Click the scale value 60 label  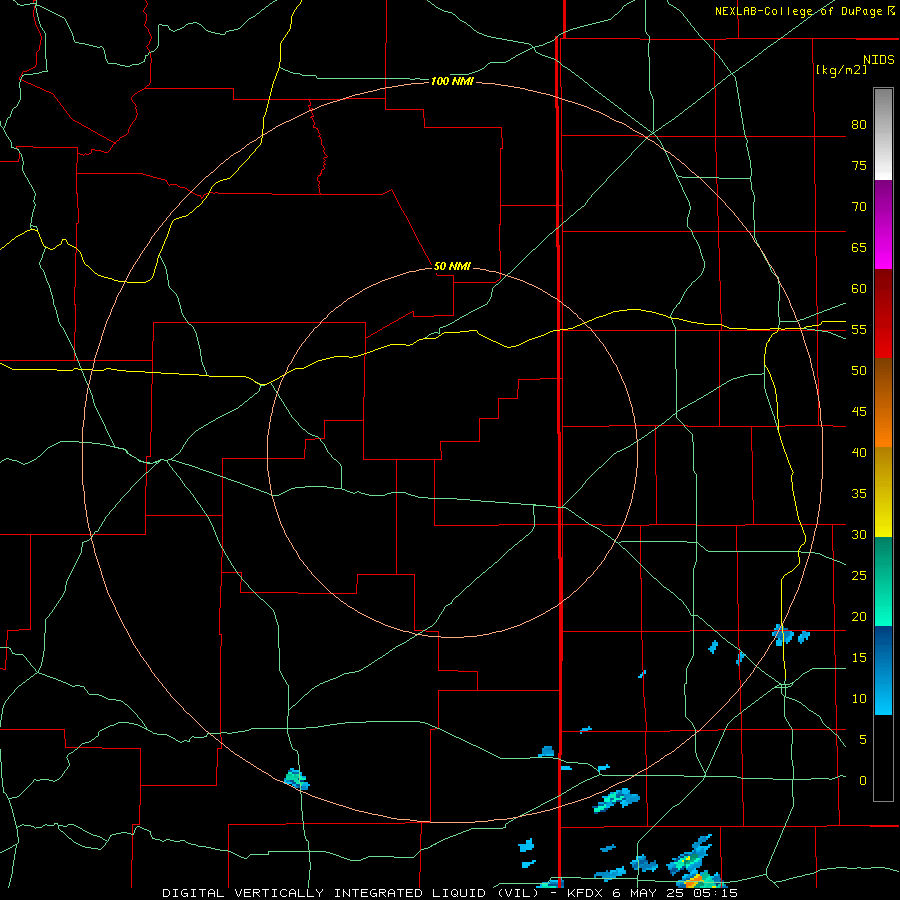click(859, 289)
